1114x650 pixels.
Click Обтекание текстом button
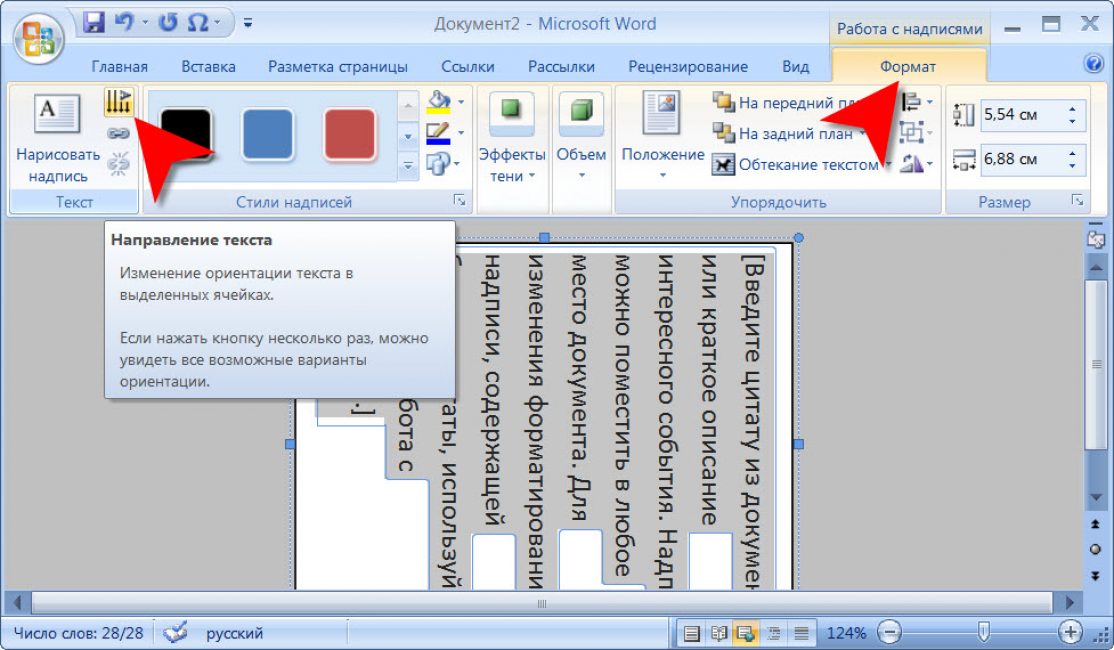801,165
